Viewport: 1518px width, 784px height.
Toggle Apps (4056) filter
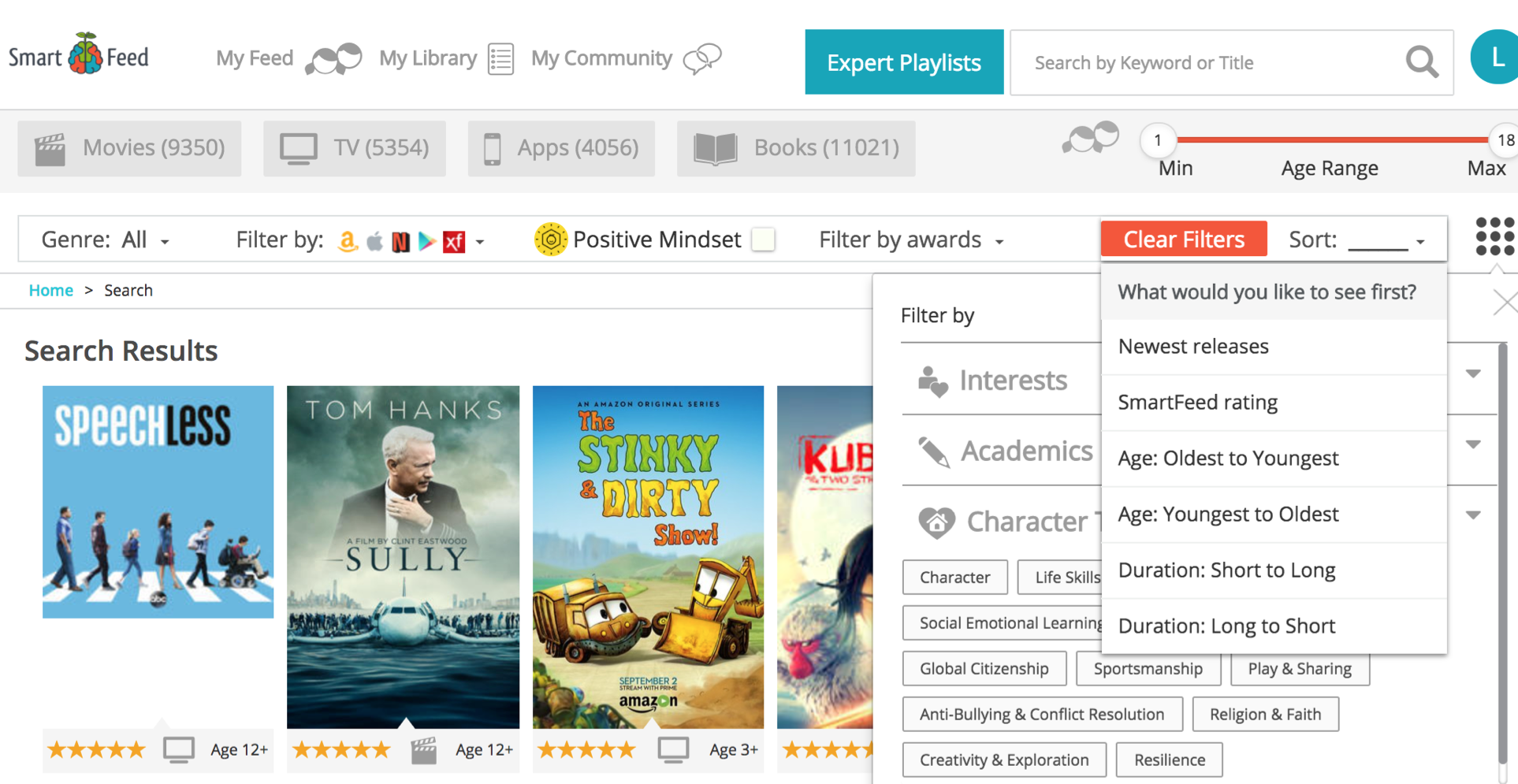coord(561,148)
